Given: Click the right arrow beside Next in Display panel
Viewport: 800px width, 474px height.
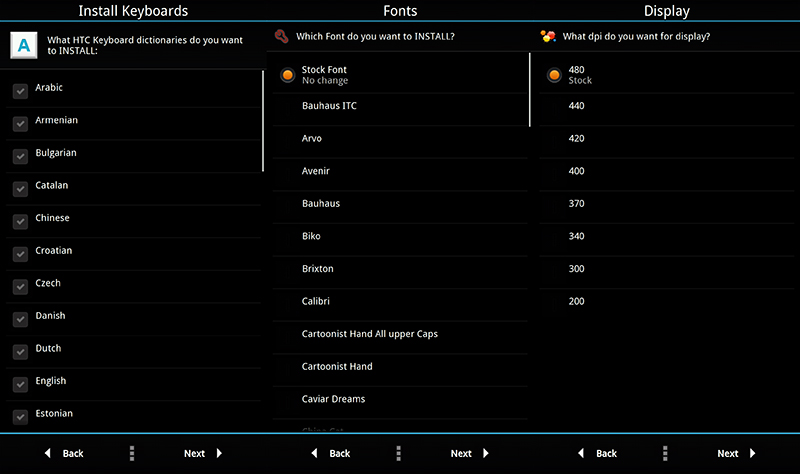Looking at the screenshot, I should coord(753,453).
